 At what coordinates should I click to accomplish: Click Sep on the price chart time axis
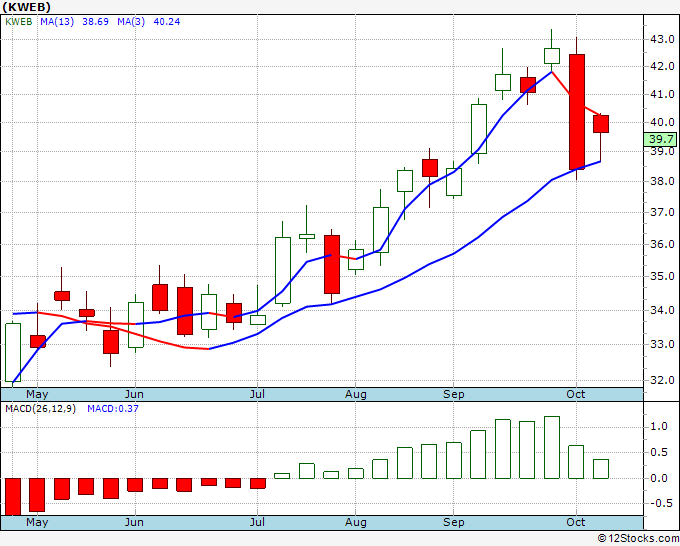tap(454, 394)
